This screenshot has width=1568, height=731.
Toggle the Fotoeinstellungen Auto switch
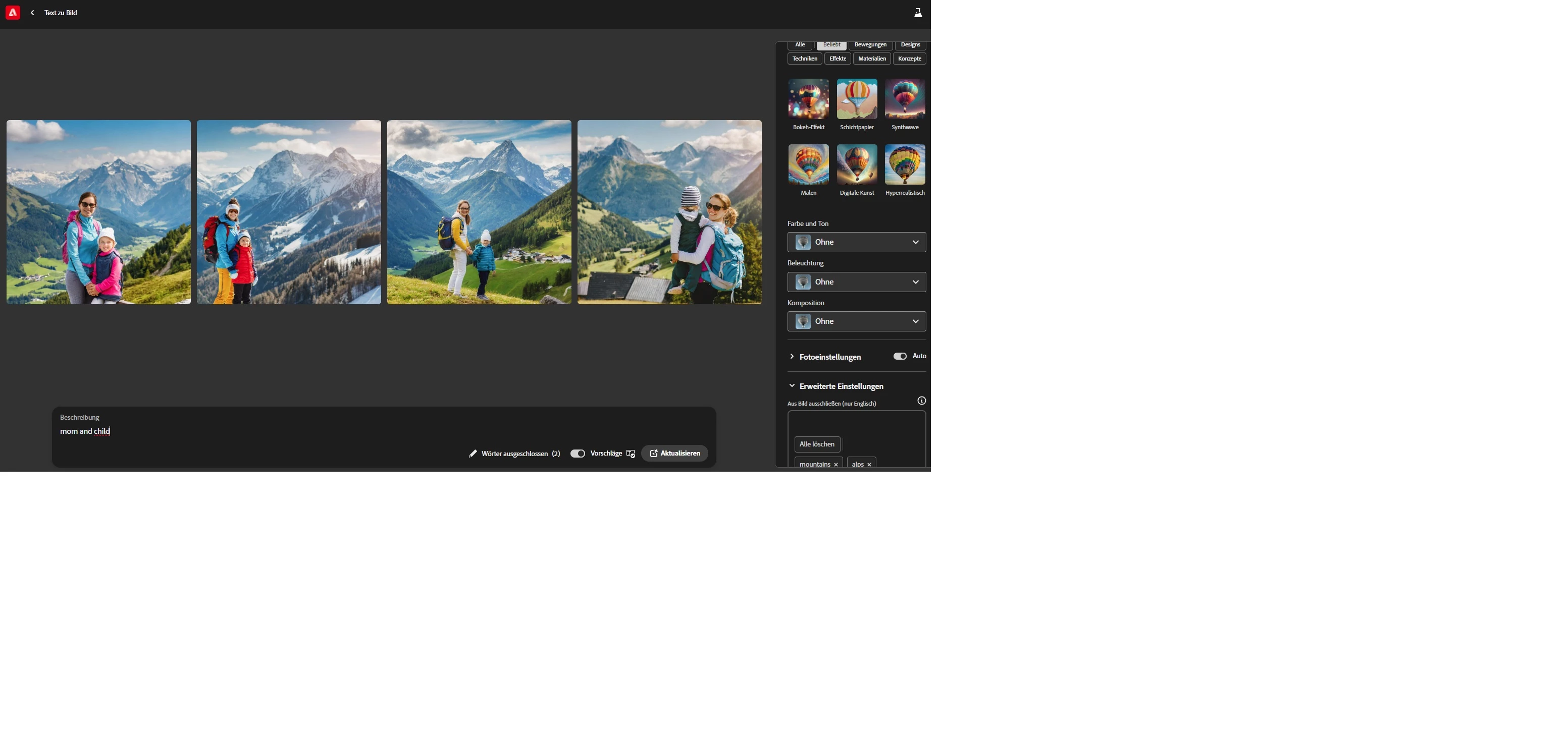[900, 356]
